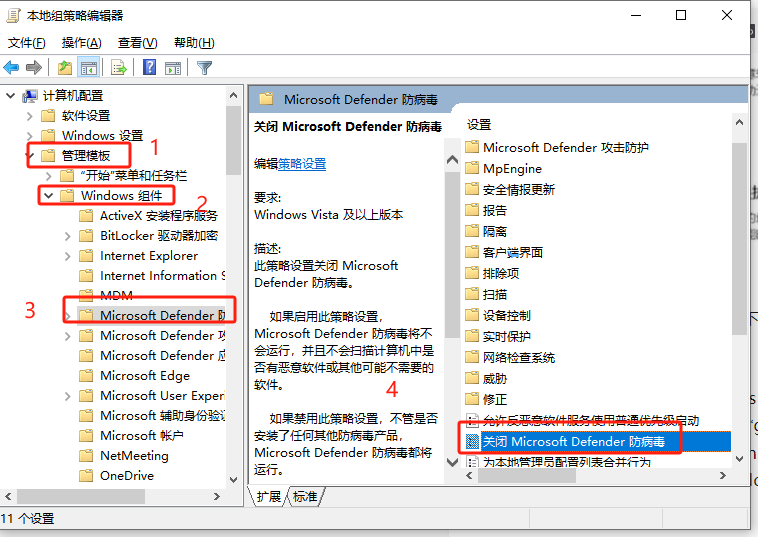This screenshot has width=758, height=537.
Task: Click the folder icon beside MpEngine
Action: click(x=472, y=168)
